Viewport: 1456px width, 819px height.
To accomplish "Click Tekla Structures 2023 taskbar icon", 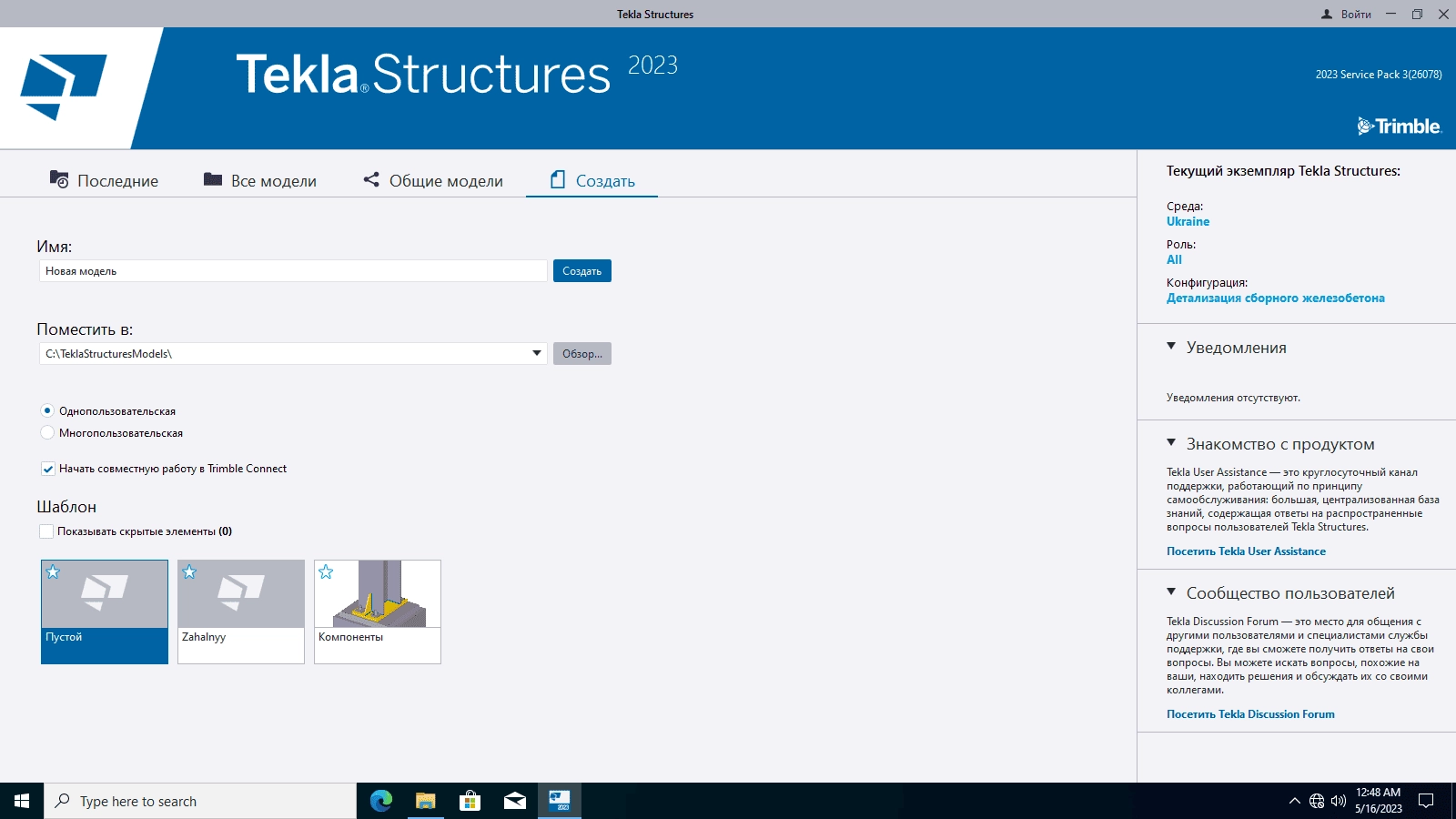I will coord(559,801).
